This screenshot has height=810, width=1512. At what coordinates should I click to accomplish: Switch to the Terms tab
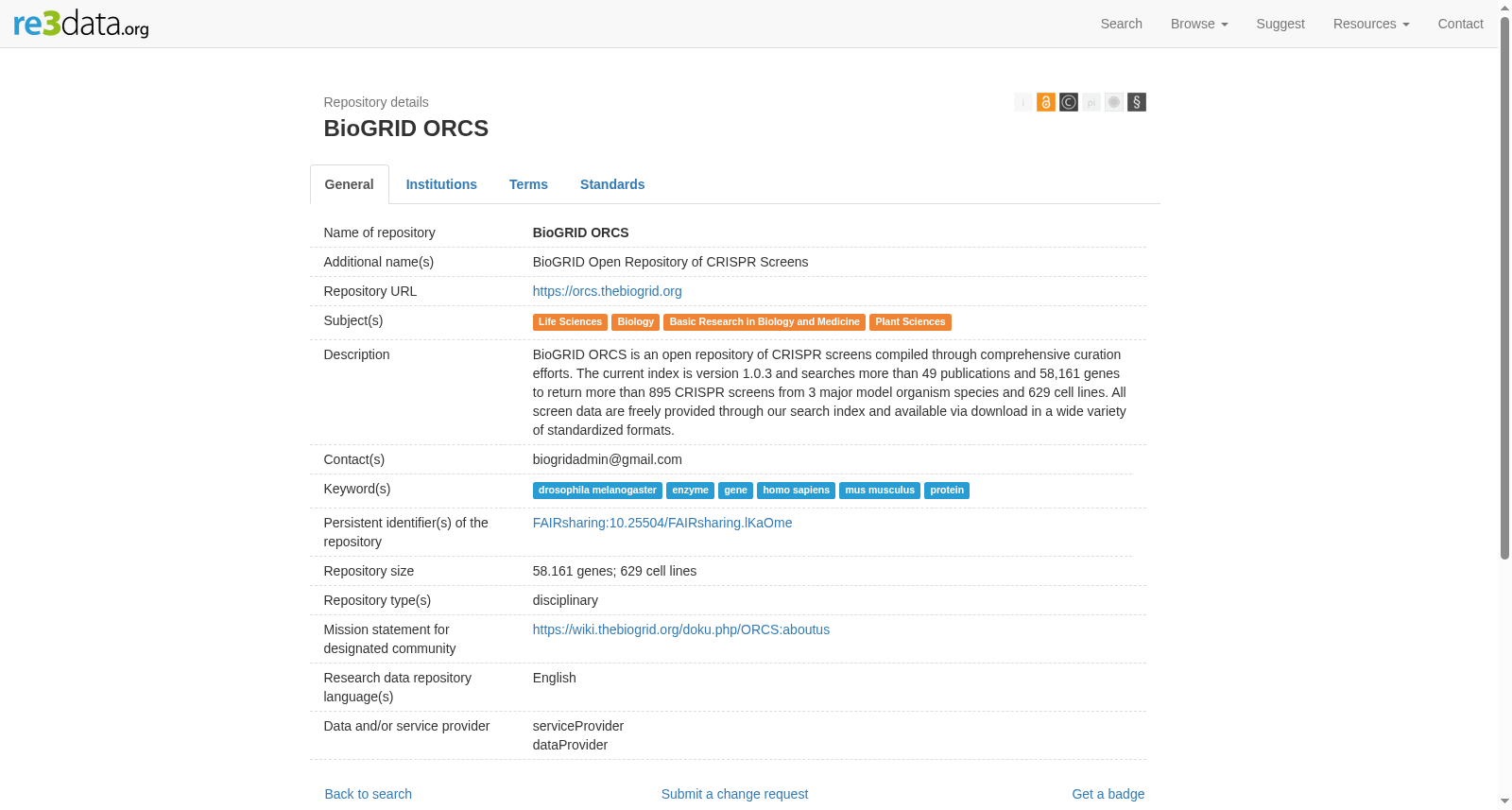pos(528,184)
